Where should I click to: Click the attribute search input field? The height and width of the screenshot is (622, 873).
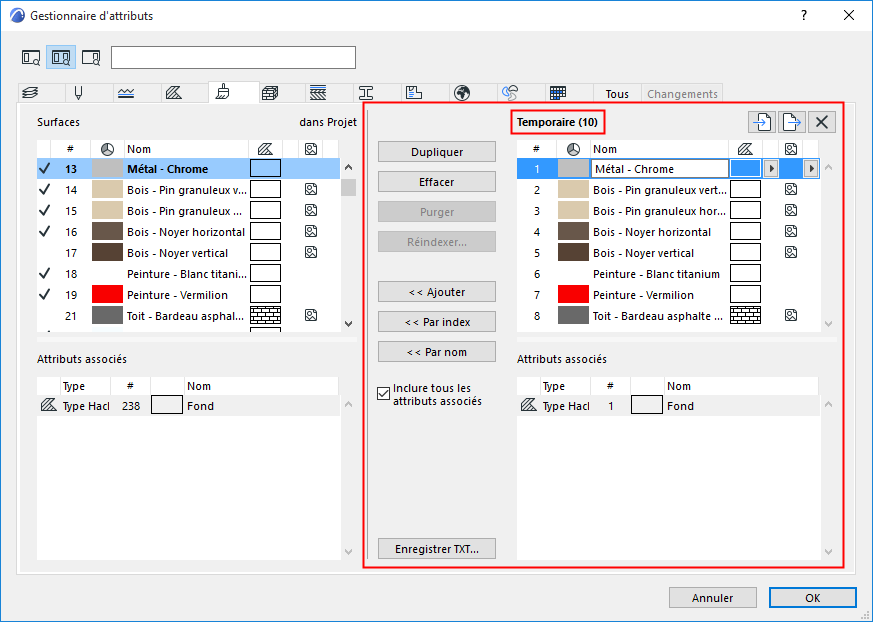tap(233, 57)
